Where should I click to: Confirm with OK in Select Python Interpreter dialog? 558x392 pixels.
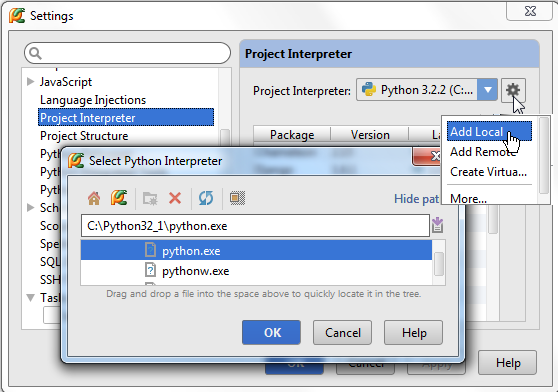pyautogui.click(x=271, y=332)
